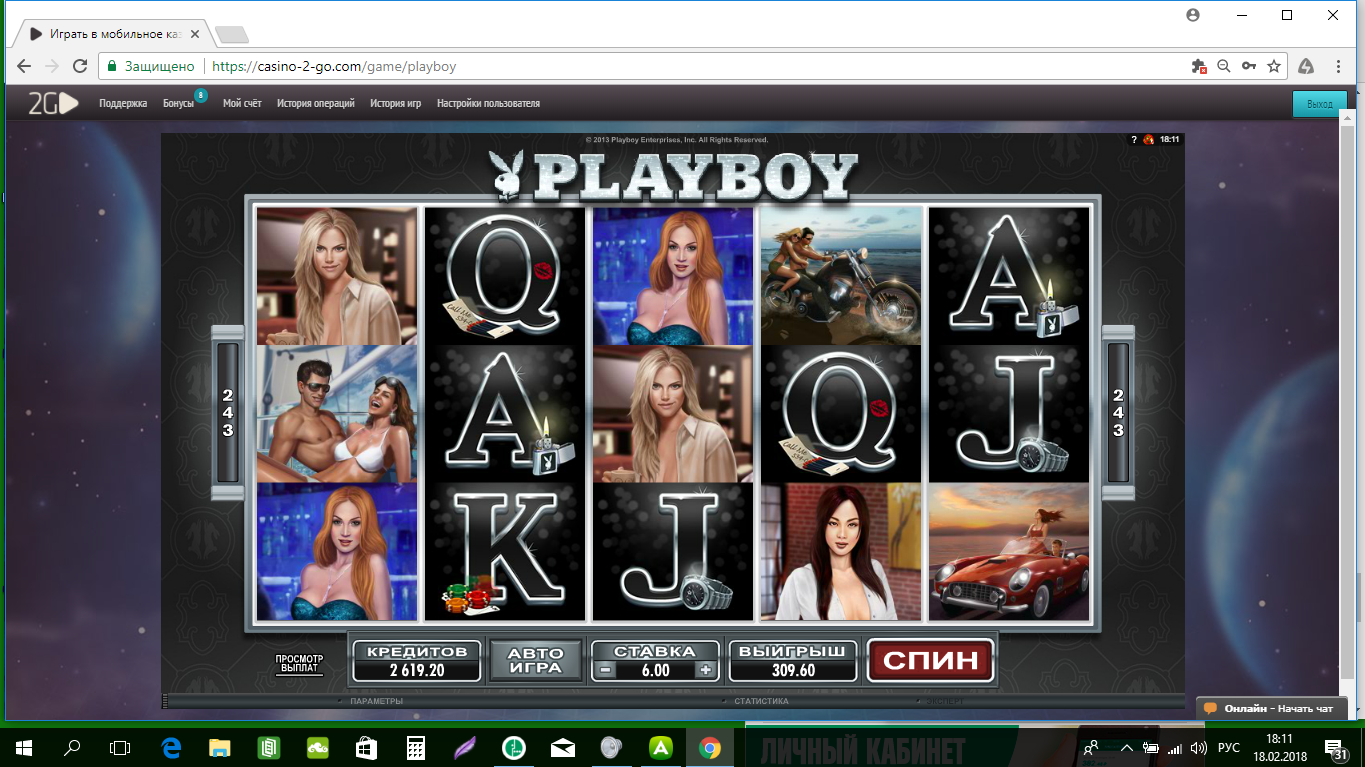Click the Выигрыш win amount display

pos(793,661)
